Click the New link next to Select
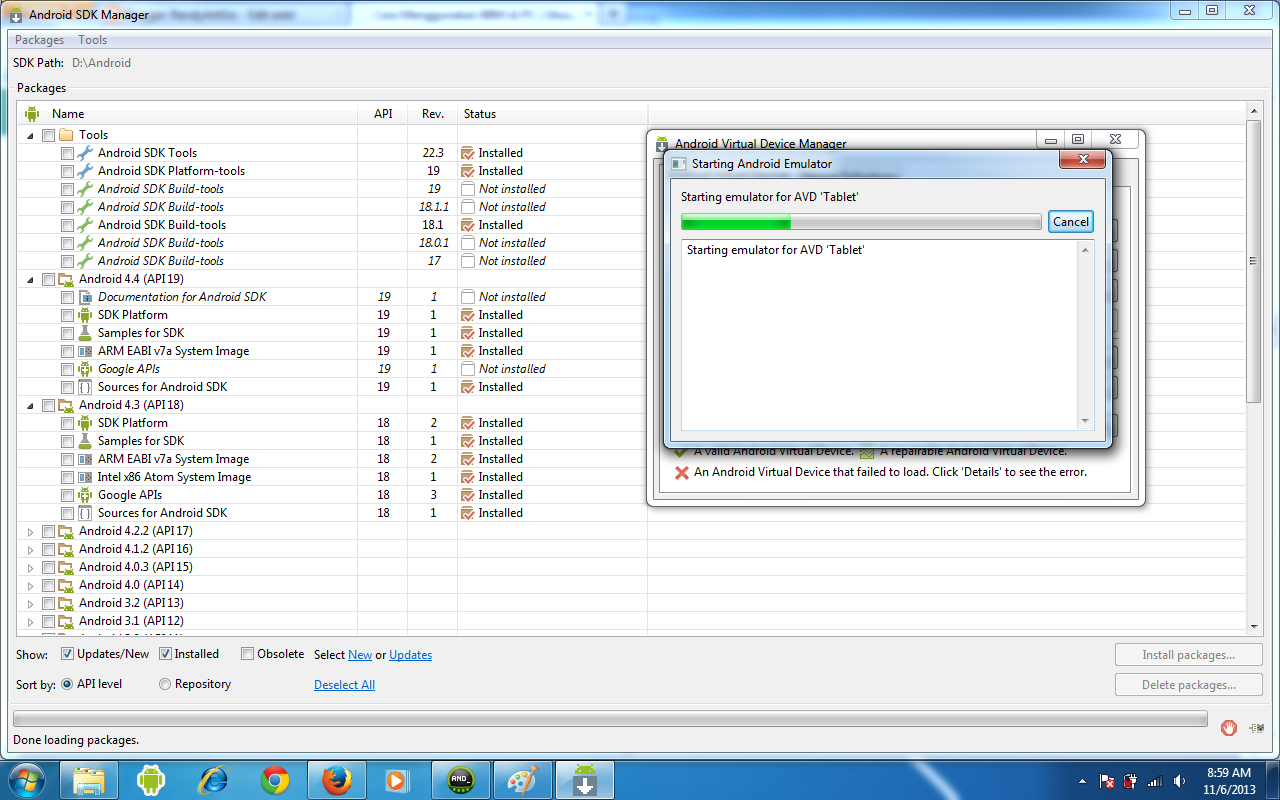This screenshot has width=1280, height=800. (360, 655)
